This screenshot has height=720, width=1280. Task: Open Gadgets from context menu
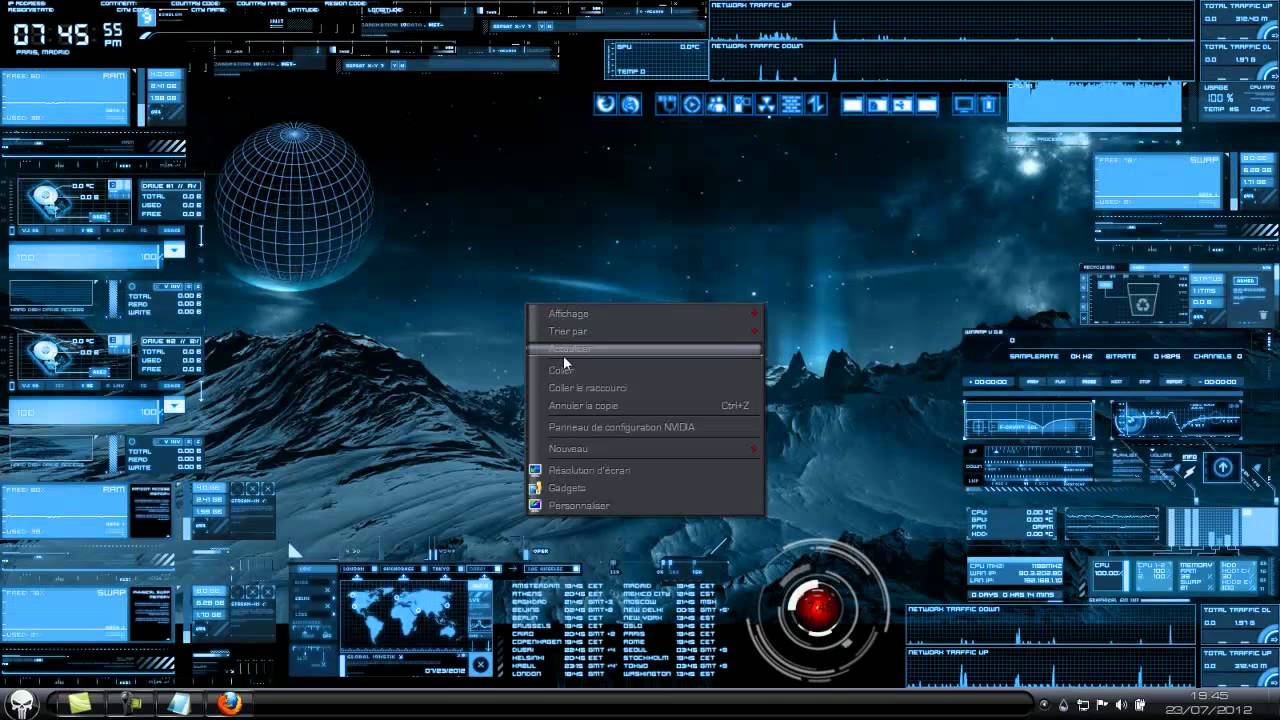pyautogui.click(x=646, y=488)
